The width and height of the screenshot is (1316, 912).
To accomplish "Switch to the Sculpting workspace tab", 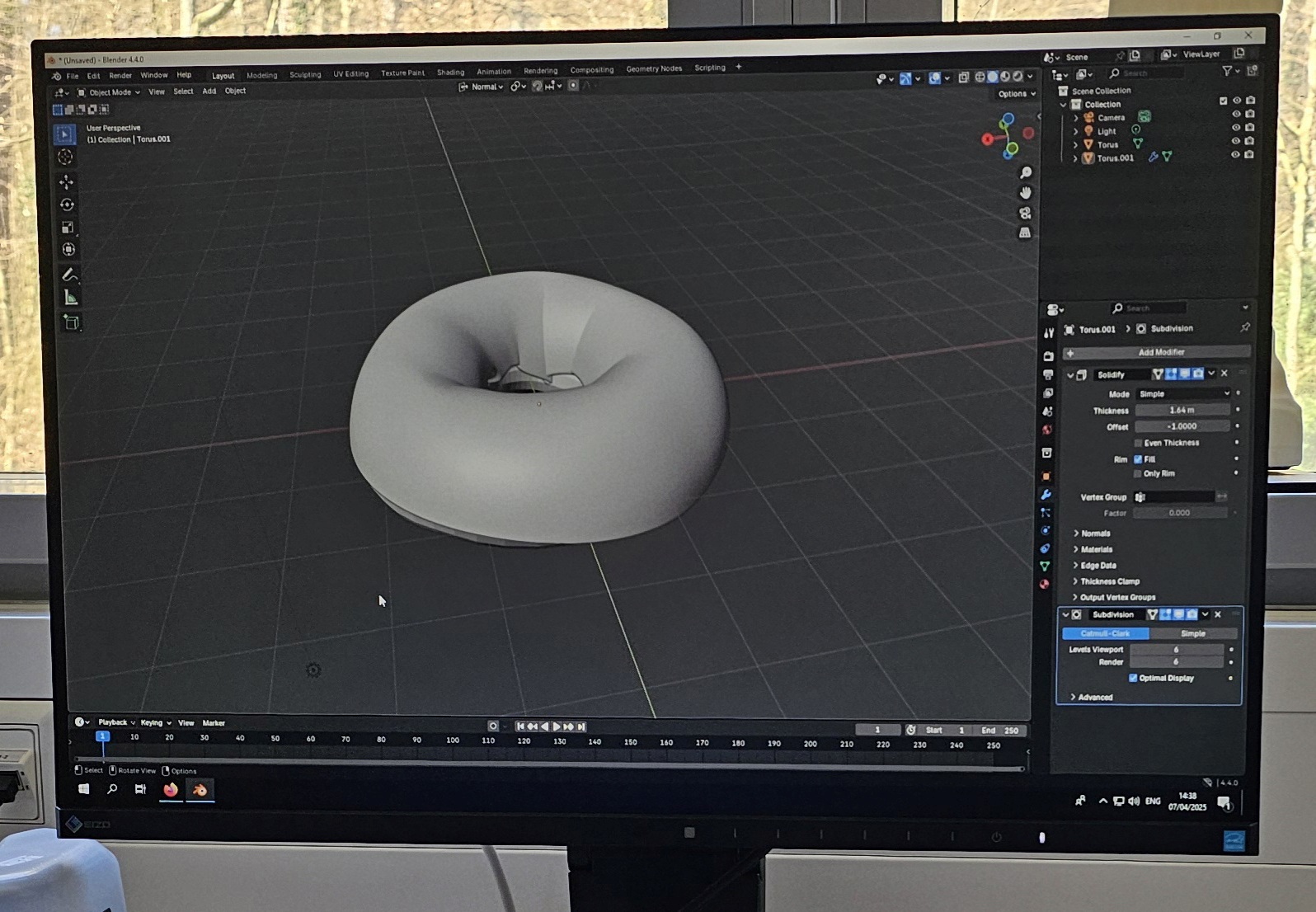I will click(305, 75).
